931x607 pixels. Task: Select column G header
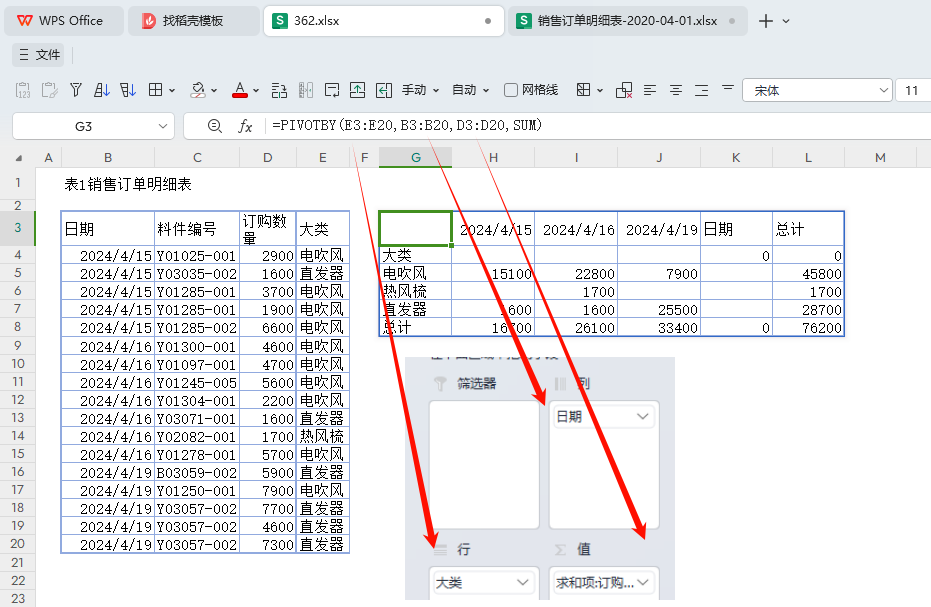coord(416,158)
